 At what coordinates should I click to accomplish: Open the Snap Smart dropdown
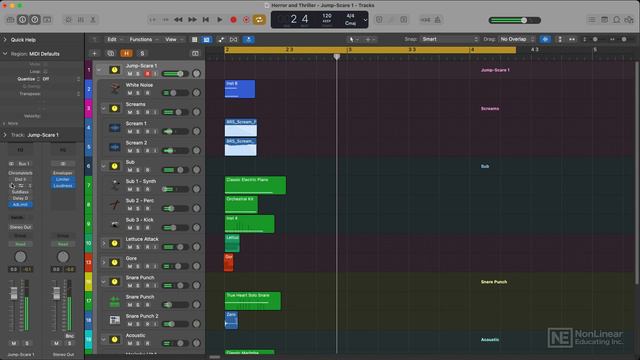449,39
